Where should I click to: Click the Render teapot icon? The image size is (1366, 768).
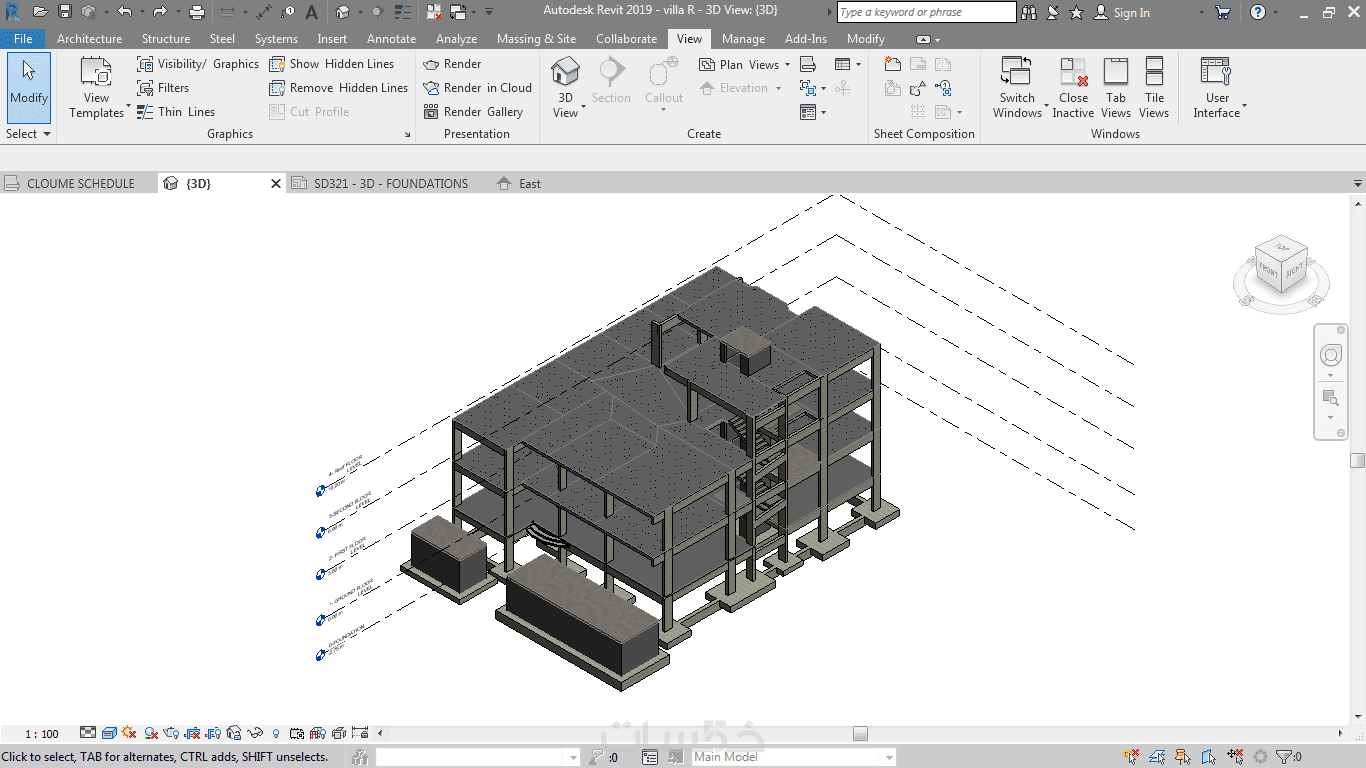(x=431, y=64)
